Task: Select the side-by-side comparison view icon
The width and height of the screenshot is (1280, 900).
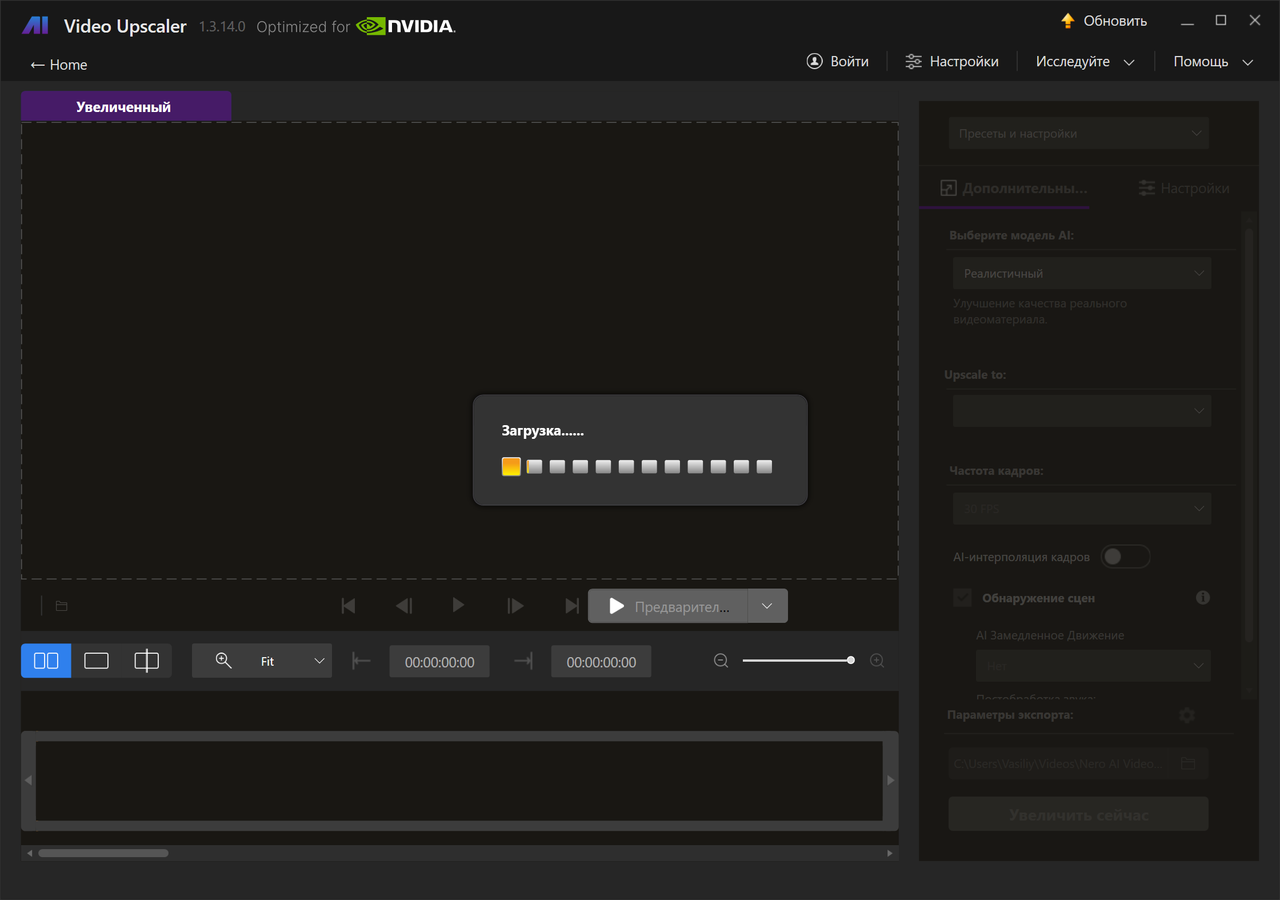Action: [45, 660]
